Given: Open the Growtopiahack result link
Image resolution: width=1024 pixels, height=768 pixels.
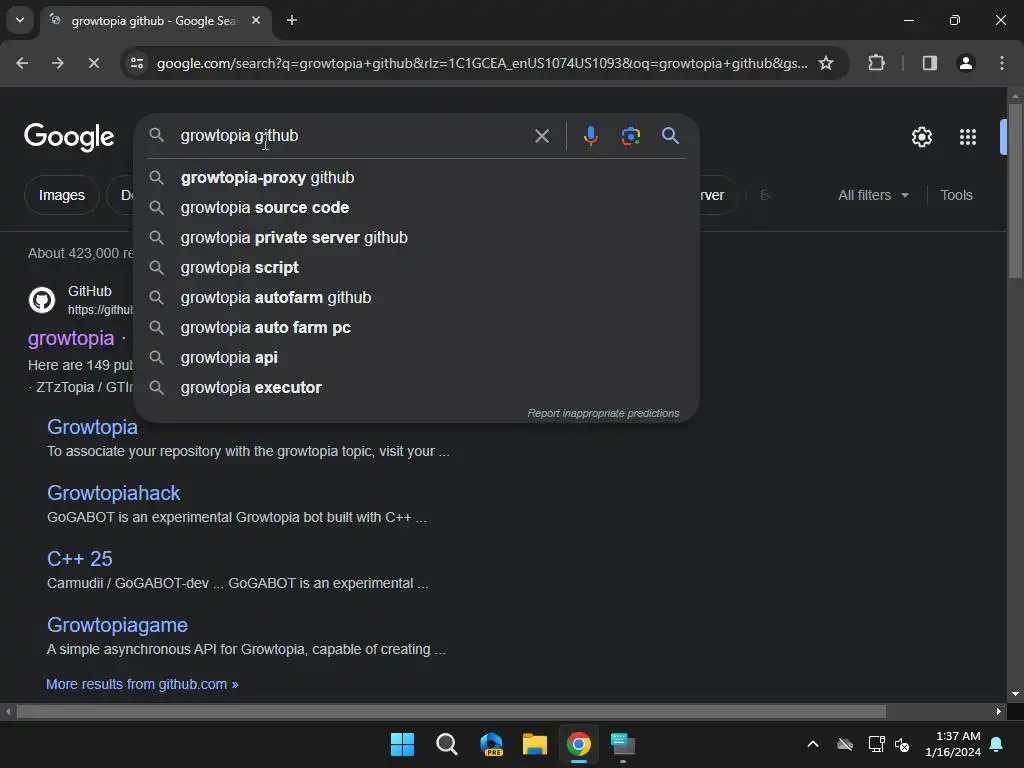Looking at the screenshot, I should (114, 493).
